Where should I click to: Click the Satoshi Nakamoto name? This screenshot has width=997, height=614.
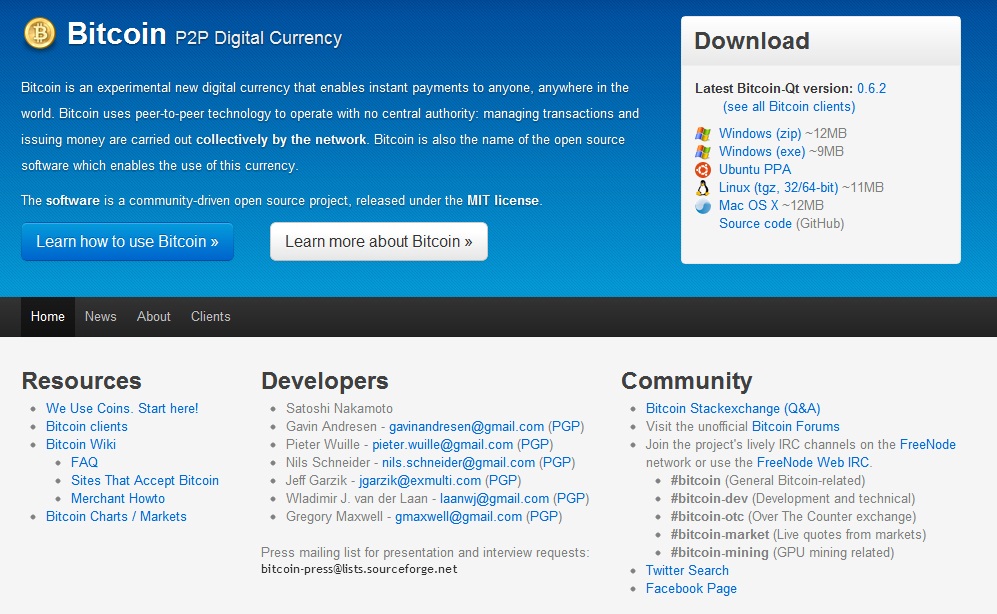340,409
